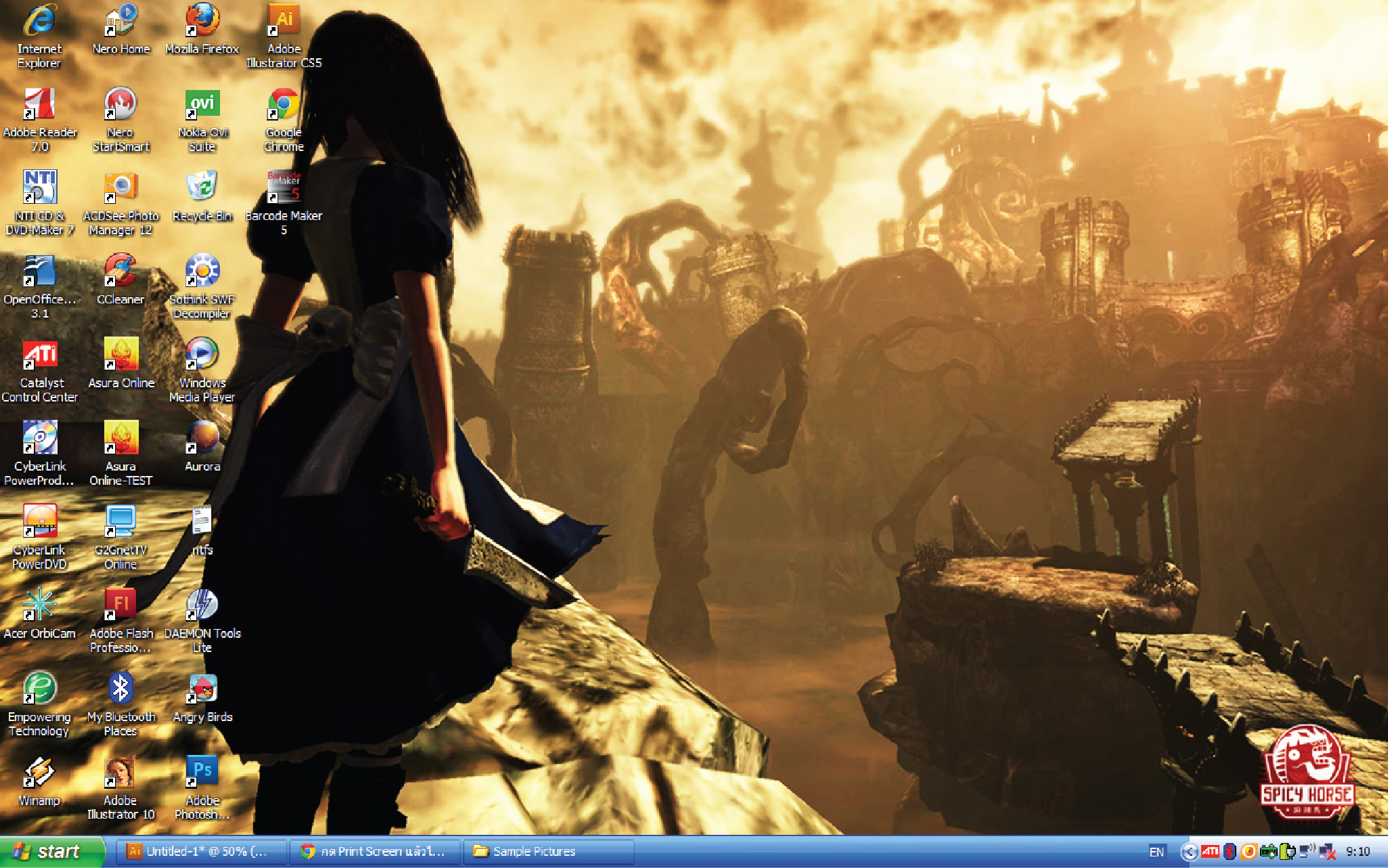
Task: Click the ATI tray icon
Action: (x=1210, y=852)
